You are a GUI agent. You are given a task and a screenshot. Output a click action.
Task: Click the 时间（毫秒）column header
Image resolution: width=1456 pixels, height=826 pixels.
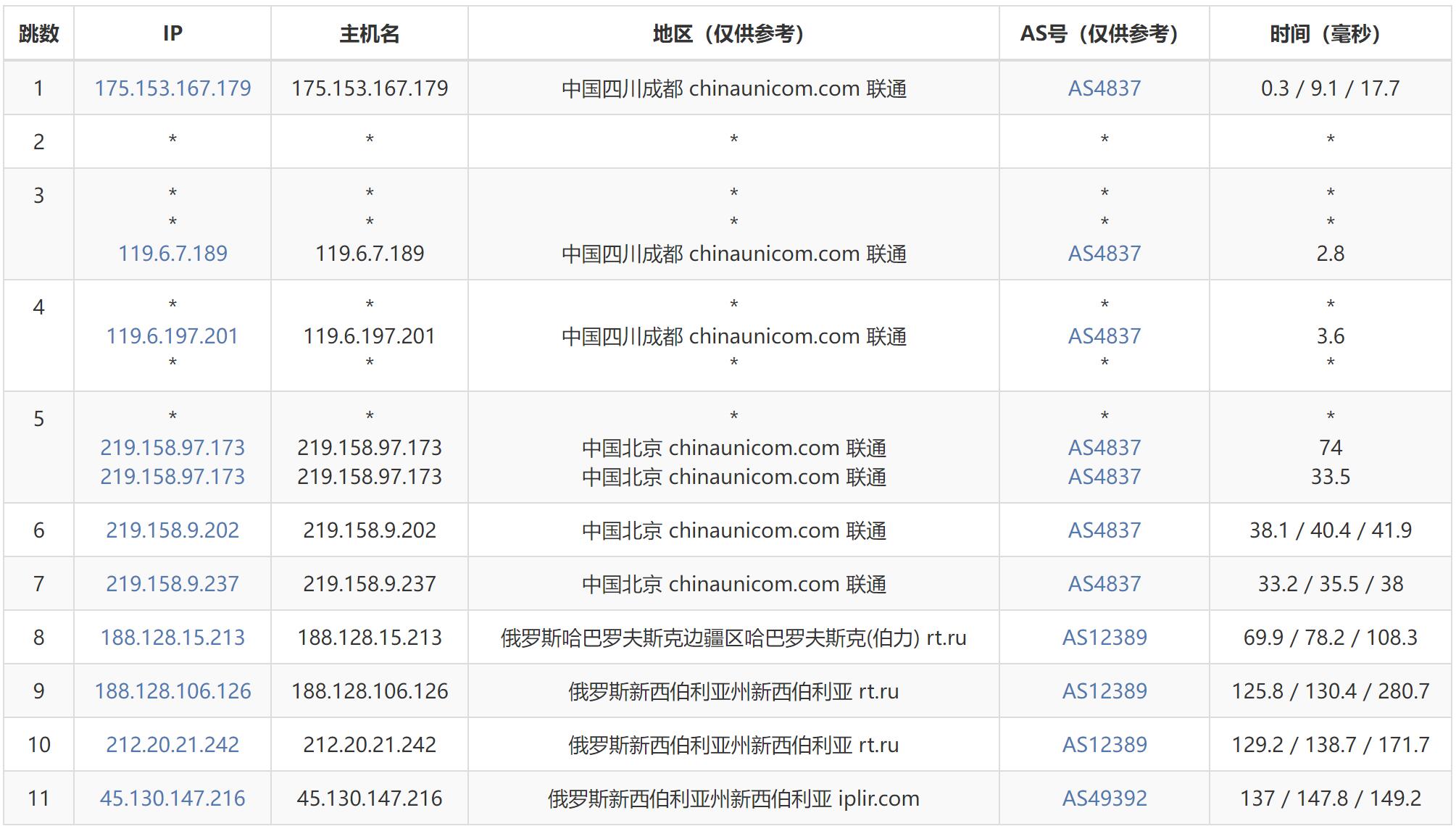(x=1331, y=33)
